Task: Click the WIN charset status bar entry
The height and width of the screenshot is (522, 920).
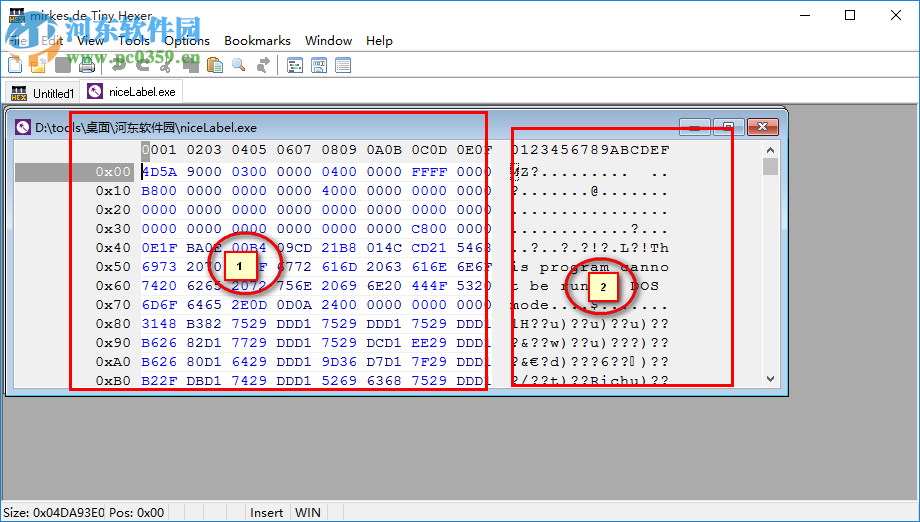Action: (307, 512)
